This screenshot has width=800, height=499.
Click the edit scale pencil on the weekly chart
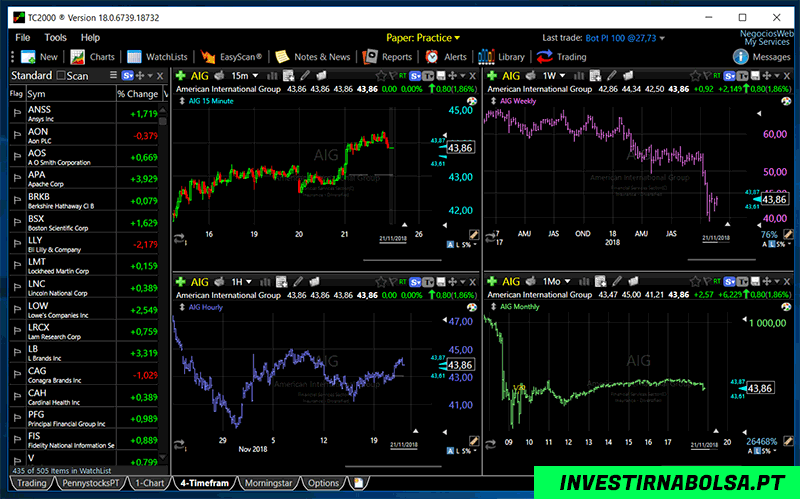[x=788, y=234]
